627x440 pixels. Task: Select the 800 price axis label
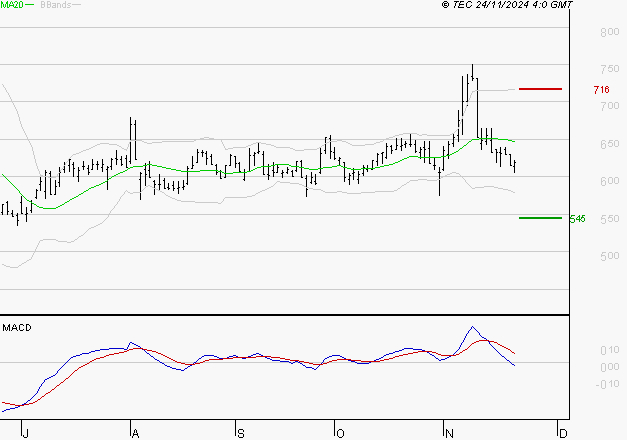tap(610, 32)
